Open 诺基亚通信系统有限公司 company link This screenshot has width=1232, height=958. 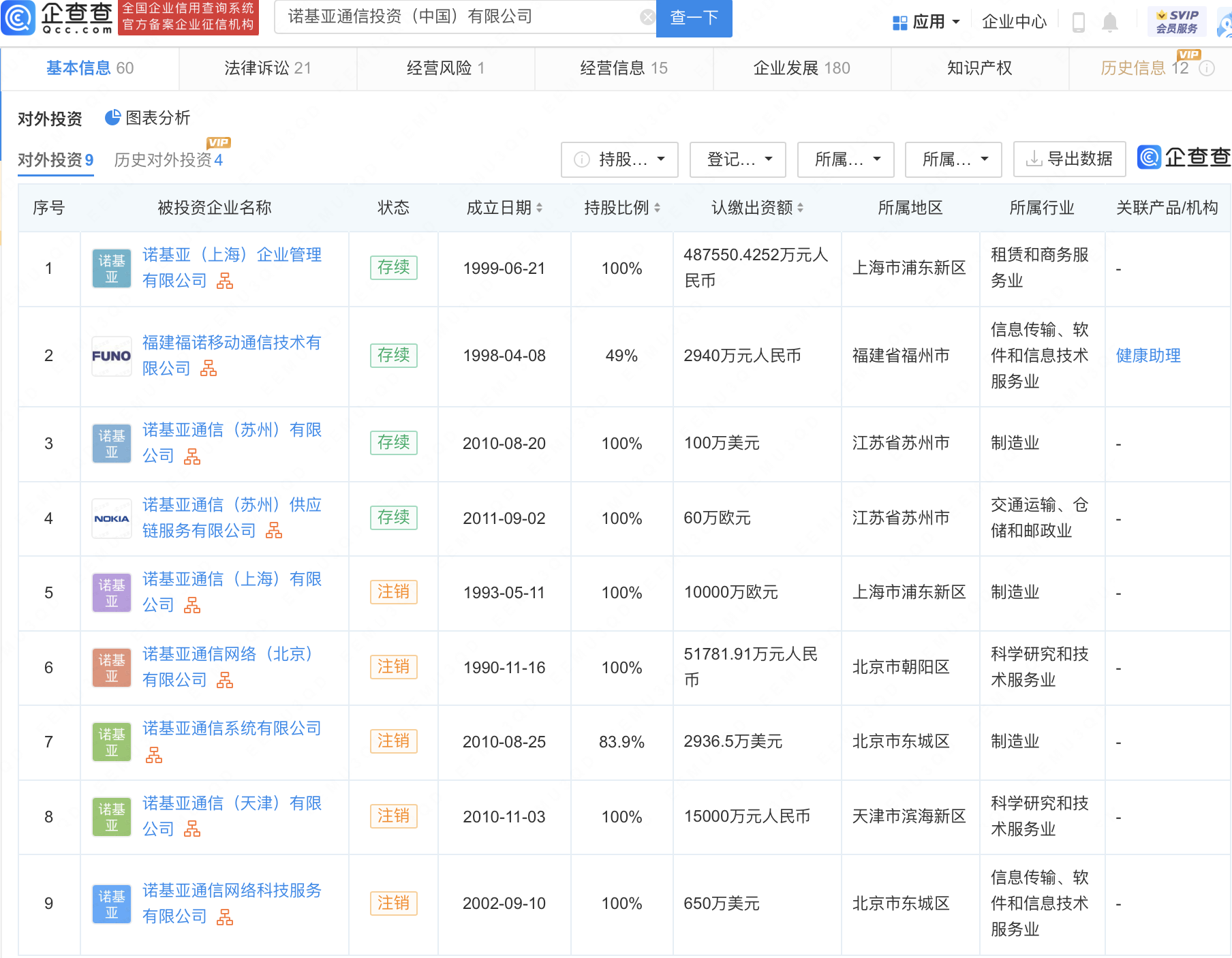[232, 728]
